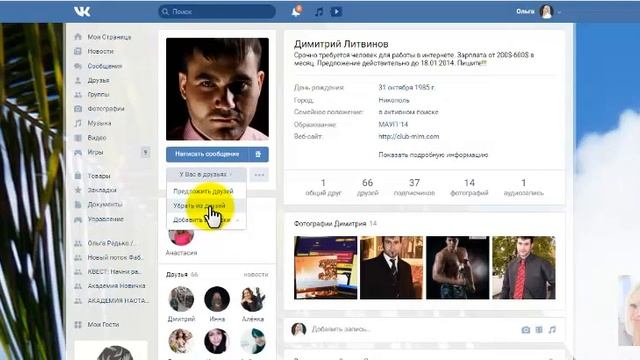Open the first colorful photo thumbnail
The width and height of the screenshot is (640, 360).
click(x=325, y=268)
